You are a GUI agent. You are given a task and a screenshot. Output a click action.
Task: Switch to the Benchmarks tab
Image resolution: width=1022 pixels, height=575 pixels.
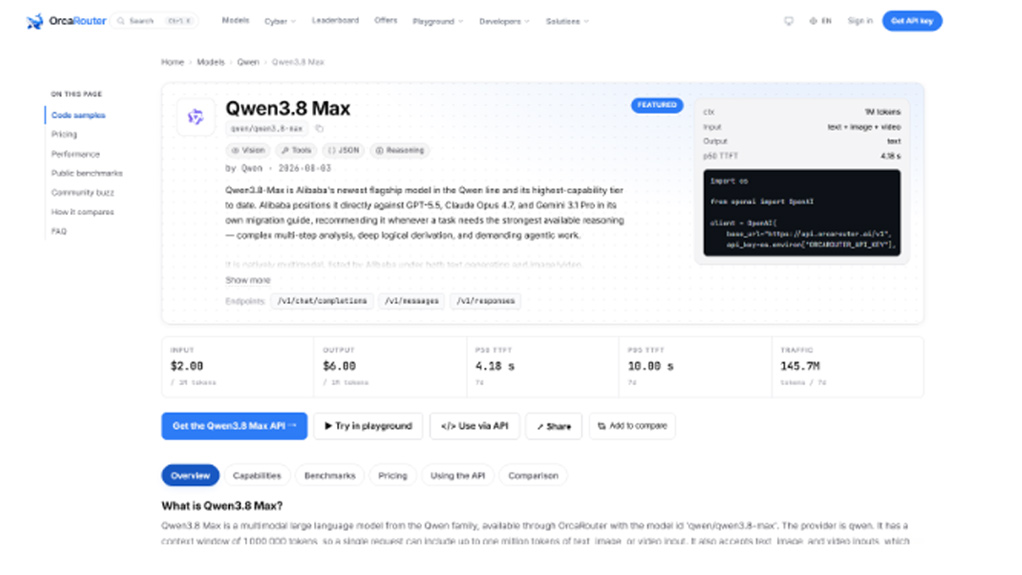coord(330,475)
